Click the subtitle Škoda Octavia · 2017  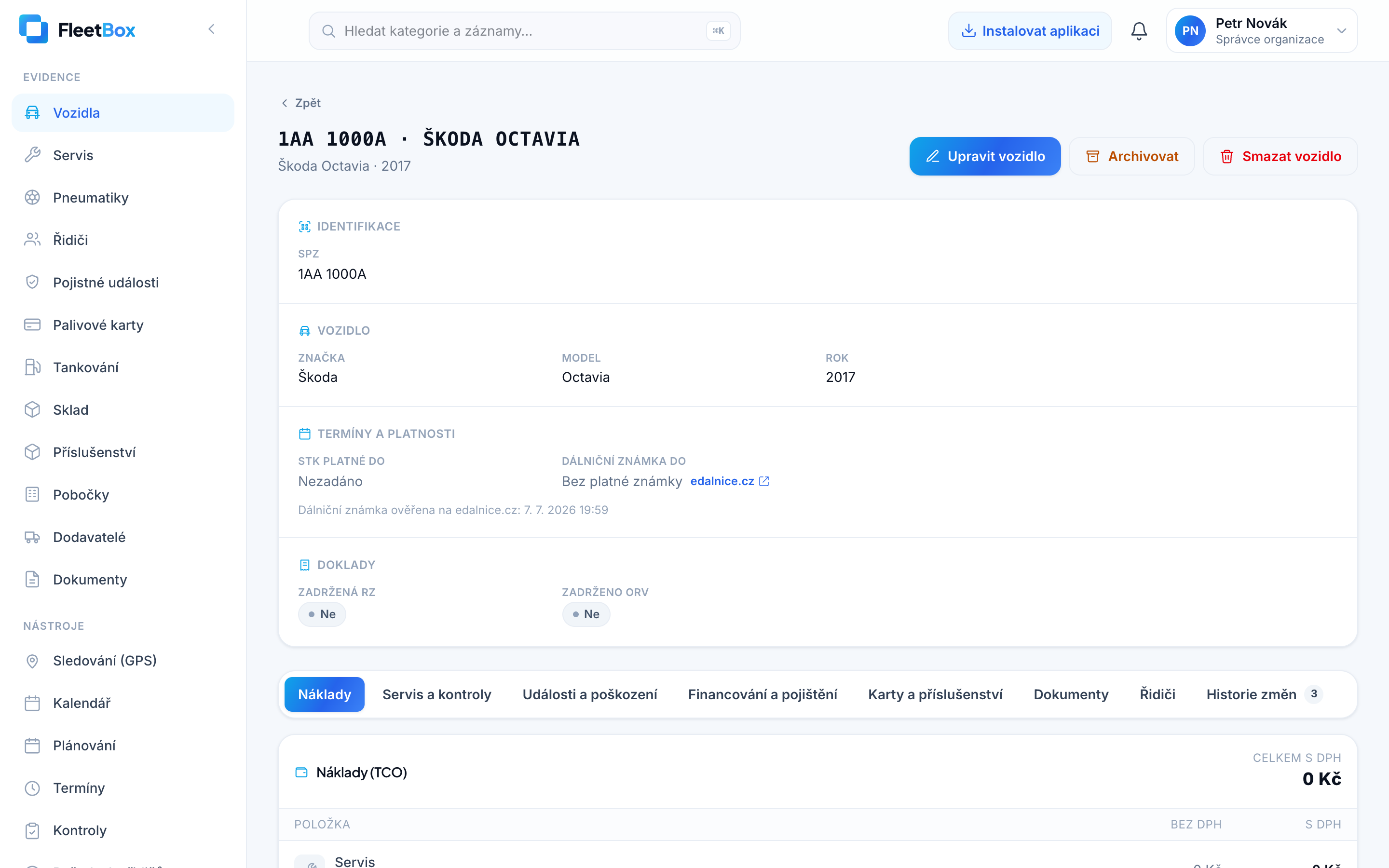pos(344,166)
